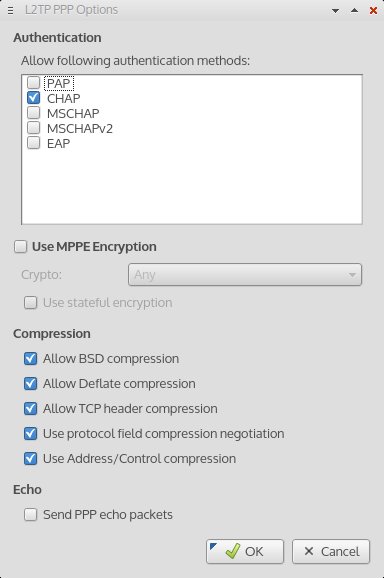The image size is (384, 578).
Task: Confirm settings with the OK button
Action: pos(245,551)
